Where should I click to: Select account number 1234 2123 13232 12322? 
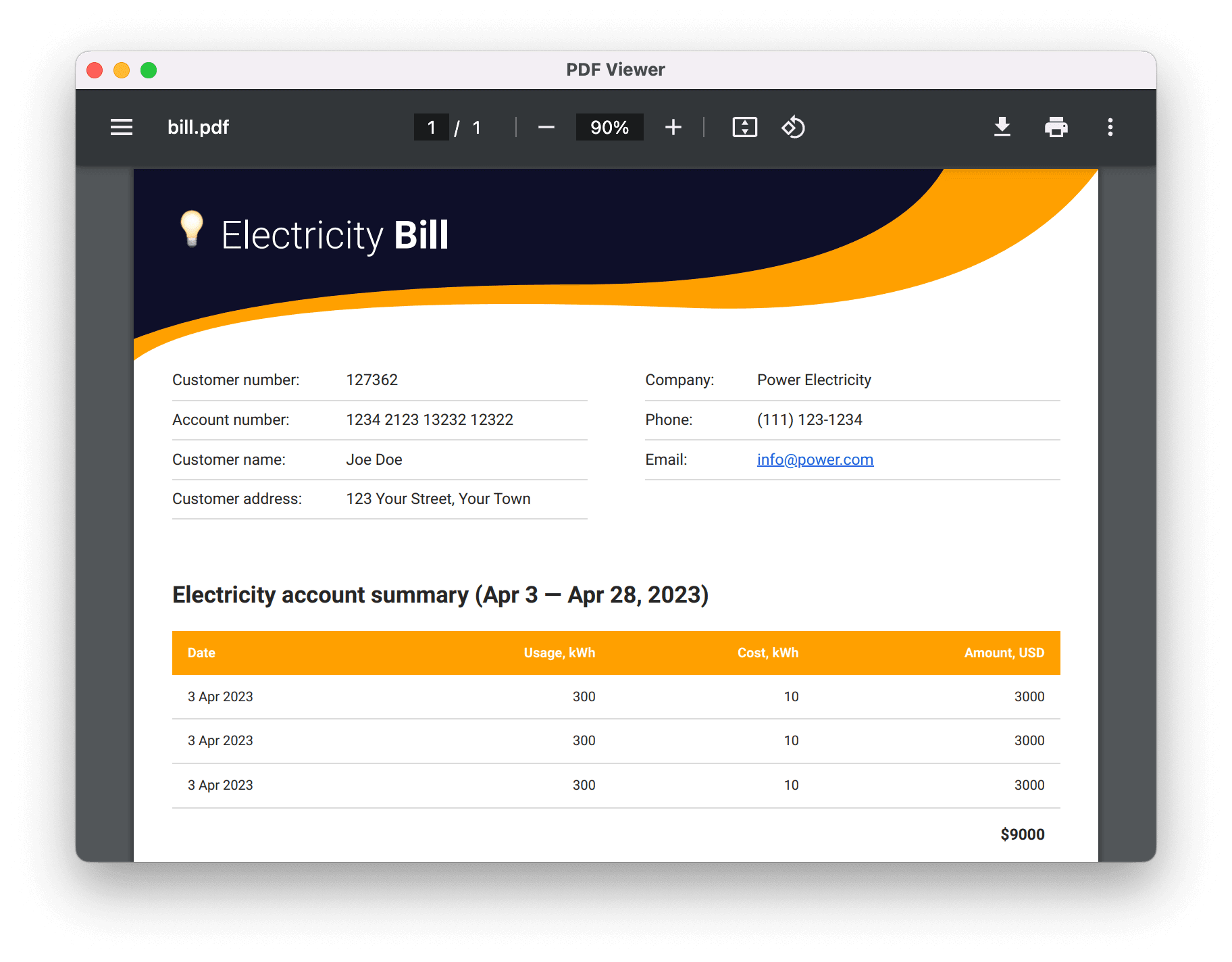tap(430, 420)
